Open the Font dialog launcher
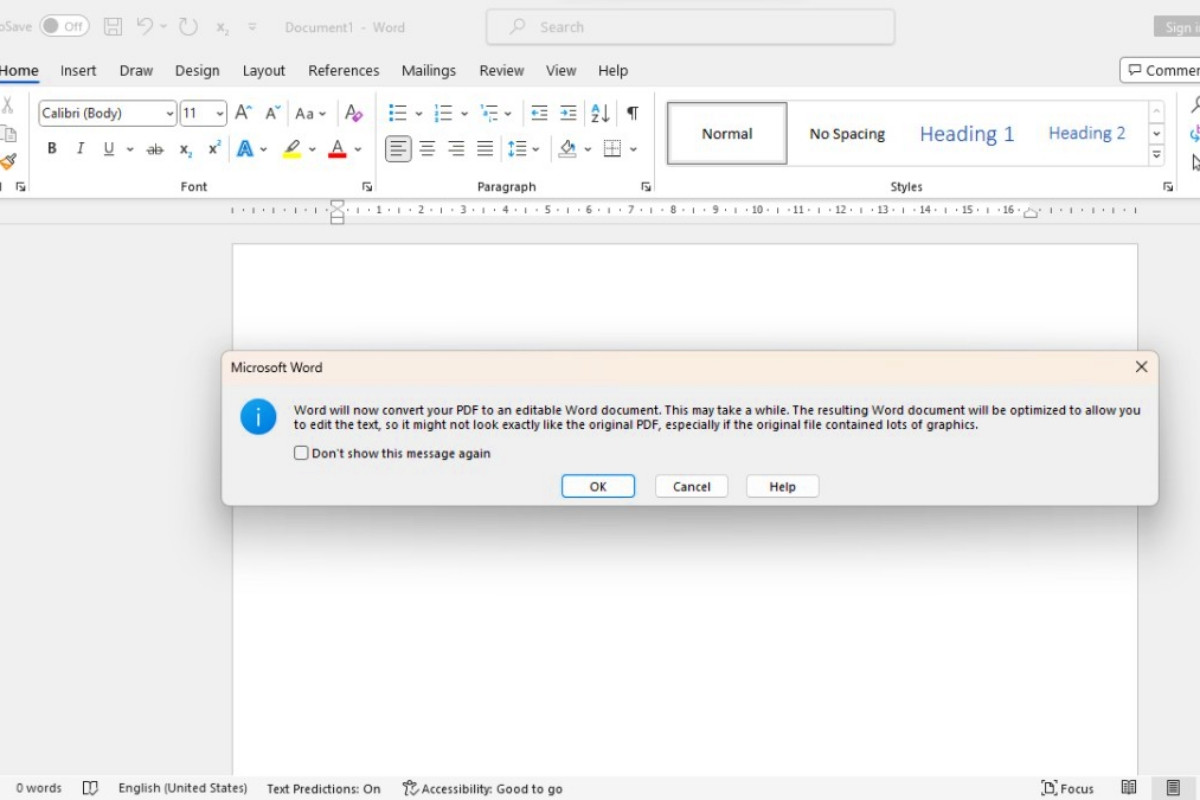This screenshot has height=800, width=1200. click(367, 187)
